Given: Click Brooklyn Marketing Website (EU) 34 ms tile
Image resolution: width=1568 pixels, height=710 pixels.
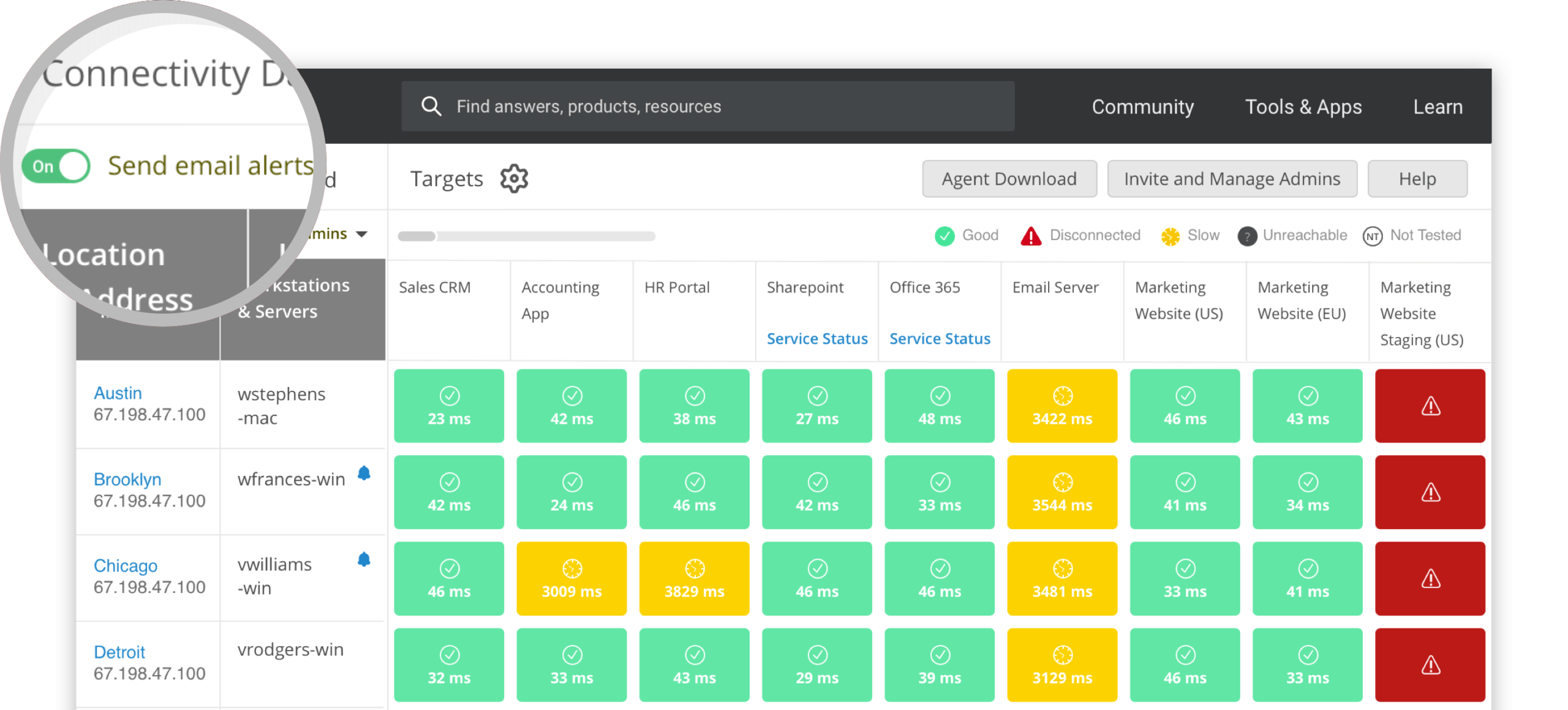Looking at the screenshot, I should click(x=1307, y=492).
